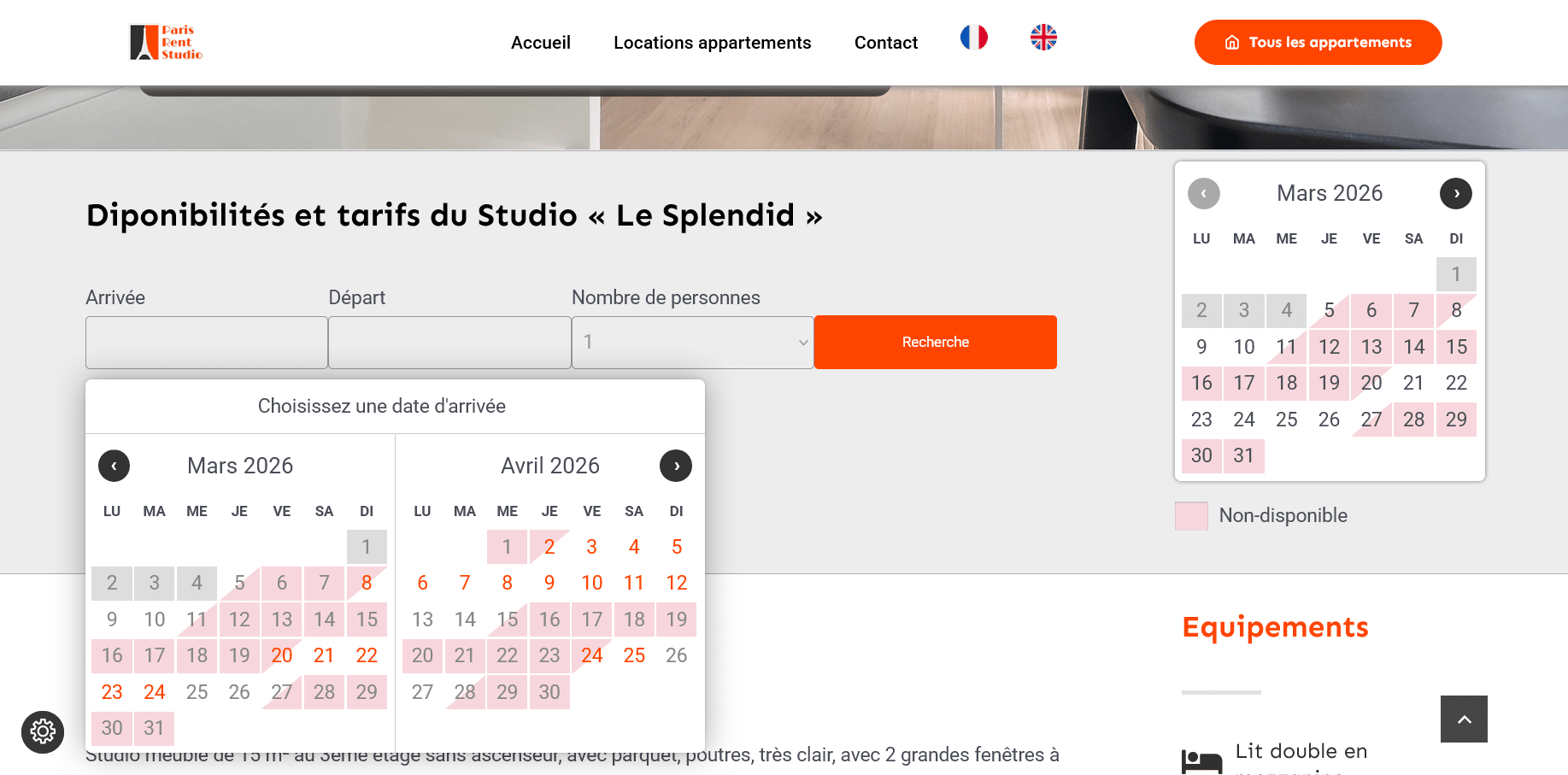Image resolution: width=1568 pixels, height=775 pixels.
Task: Pick March 21 in Mars 2026 date picker
Action: point(324,655)
